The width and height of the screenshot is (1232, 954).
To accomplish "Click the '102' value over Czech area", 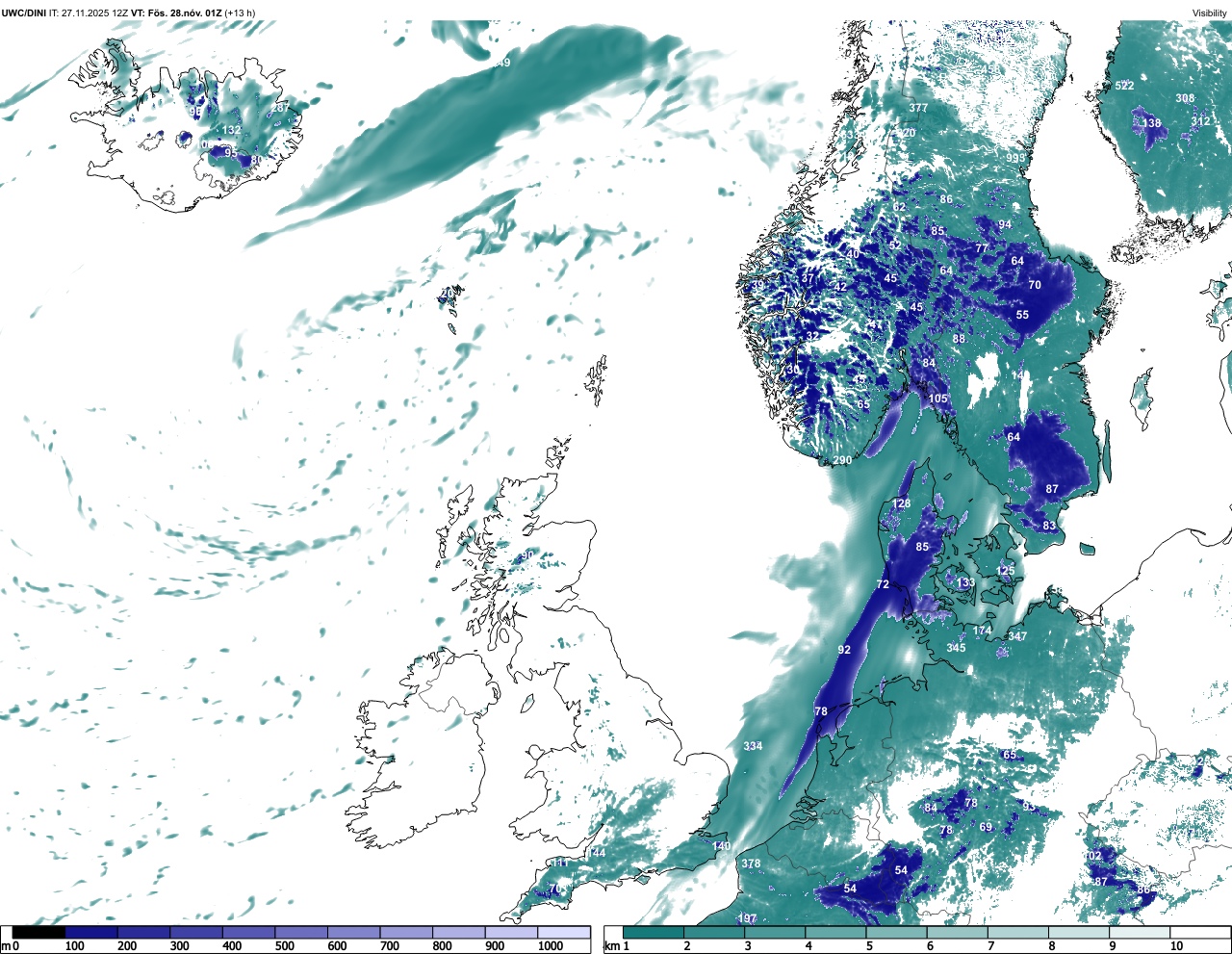I will click(1093, 856).
